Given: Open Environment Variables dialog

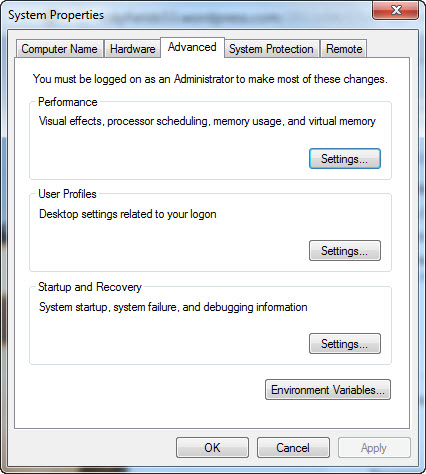Looking at the screenshot, I should pos(328,389).
